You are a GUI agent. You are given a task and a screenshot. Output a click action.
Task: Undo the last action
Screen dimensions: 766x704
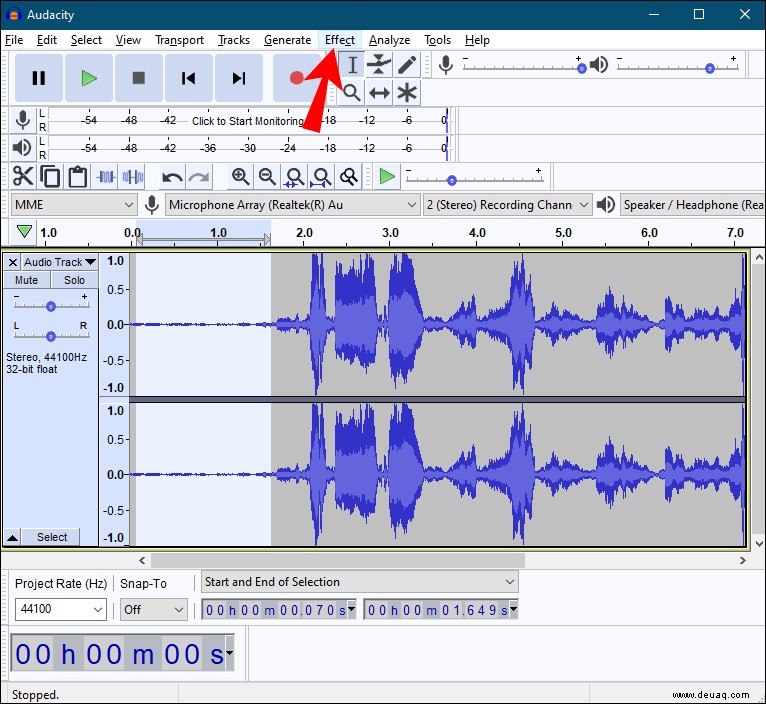pos(172,176)
